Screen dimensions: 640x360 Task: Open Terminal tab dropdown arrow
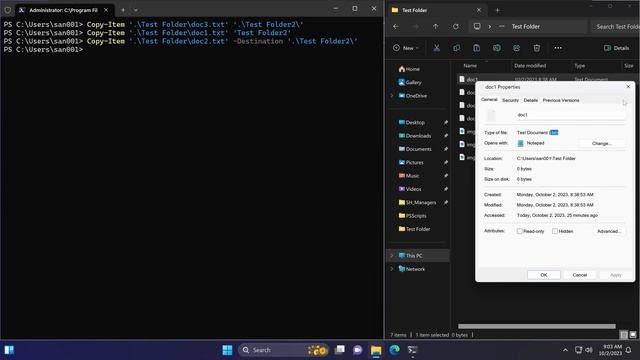[x=136, y=10]
